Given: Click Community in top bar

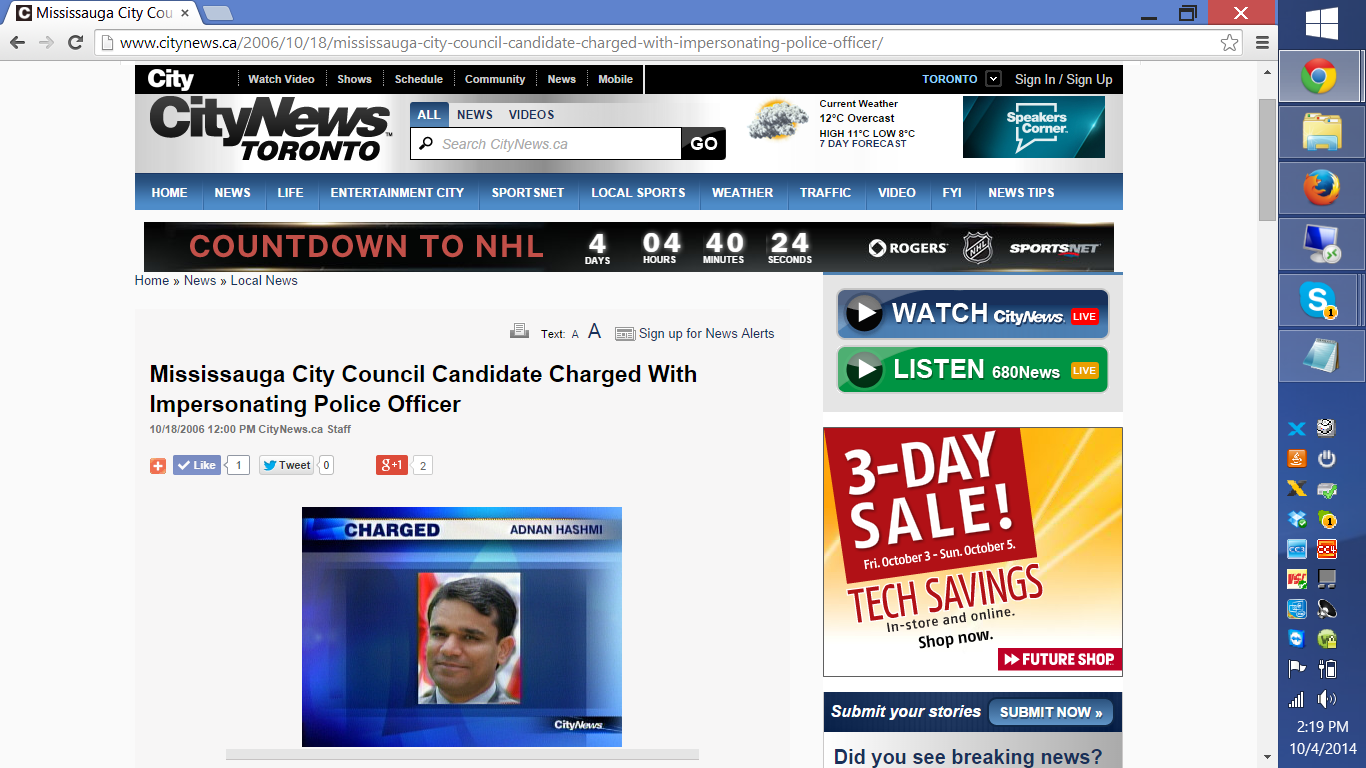Looking at the screenshot, I should pyautogui.click(x=495, y=79).
